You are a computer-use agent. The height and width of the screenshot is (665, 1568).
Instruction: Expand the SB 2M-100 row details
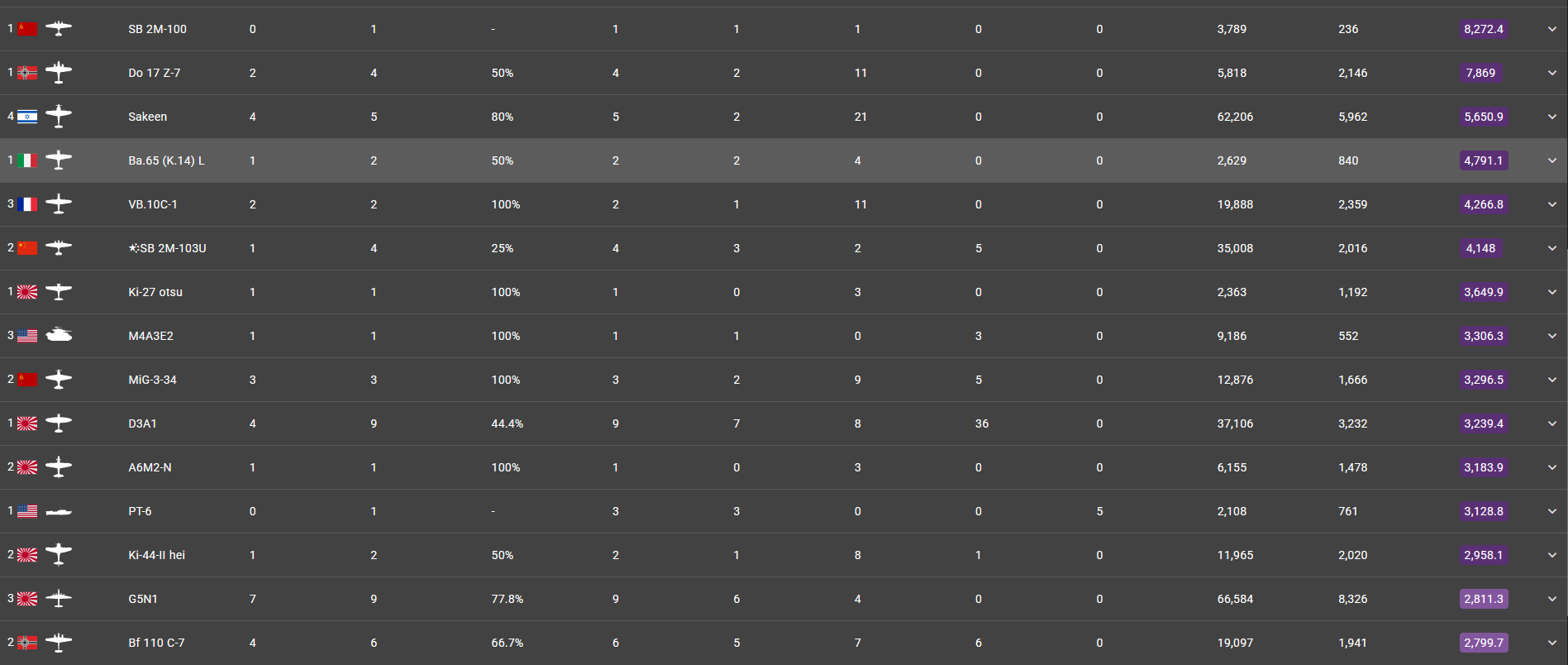(1552, 29)
